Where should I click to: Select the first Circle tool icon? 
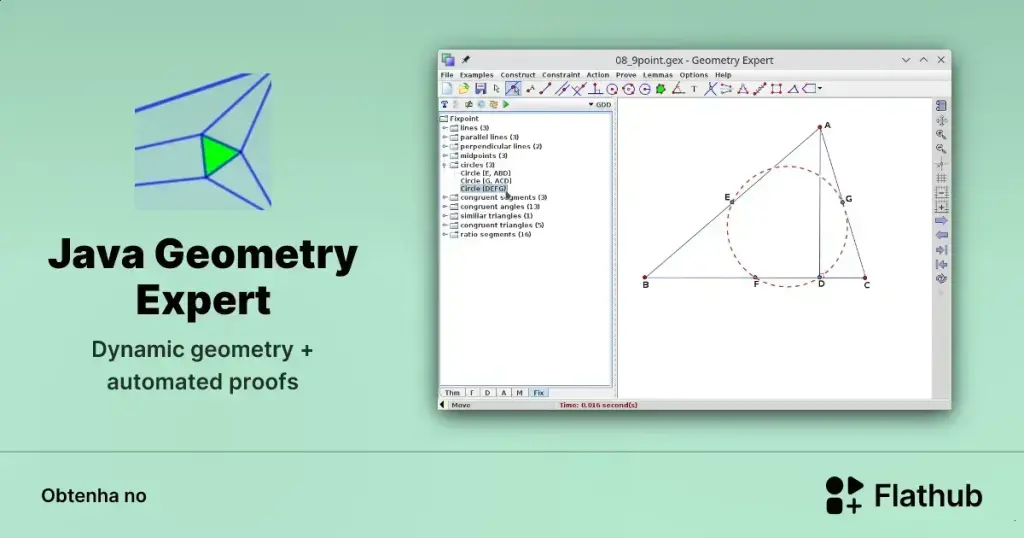click(612, 89)
